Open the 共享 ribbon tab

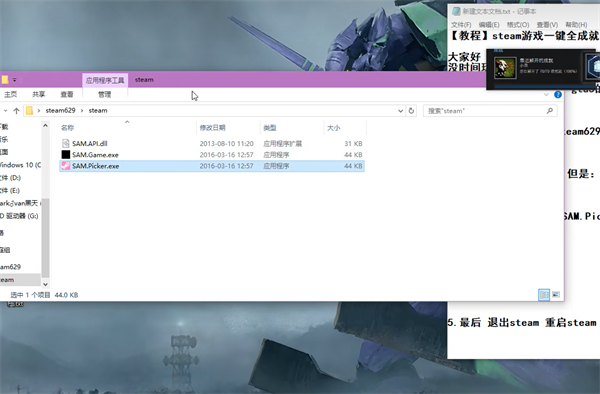(39, 94)
